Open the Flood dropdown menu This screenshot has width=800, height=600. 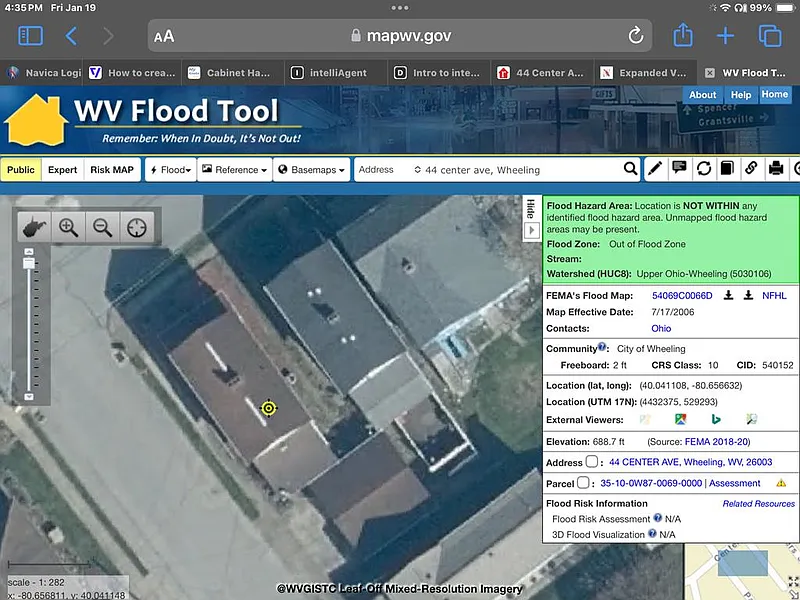pyautogui.click(x=169, y=170)
